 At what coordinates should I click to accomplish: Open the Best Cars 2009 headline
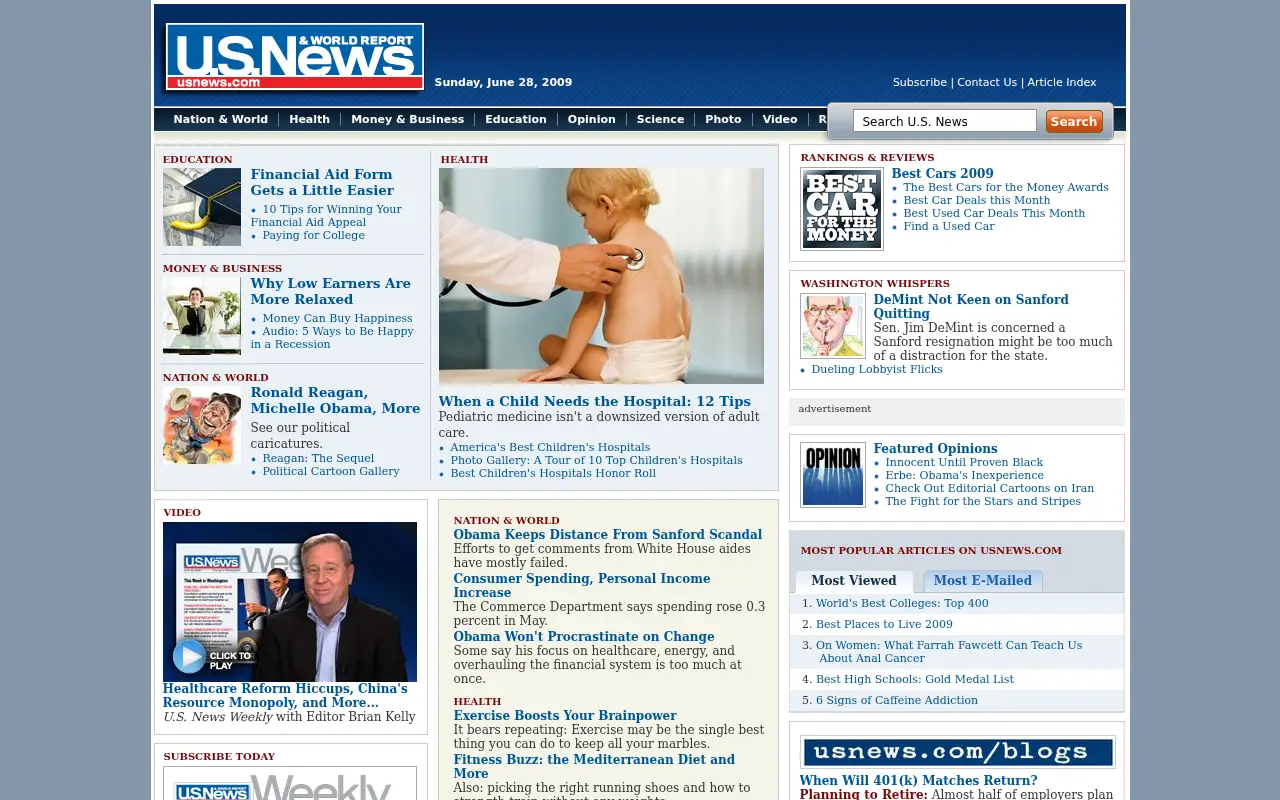click(x=942, y=173)
